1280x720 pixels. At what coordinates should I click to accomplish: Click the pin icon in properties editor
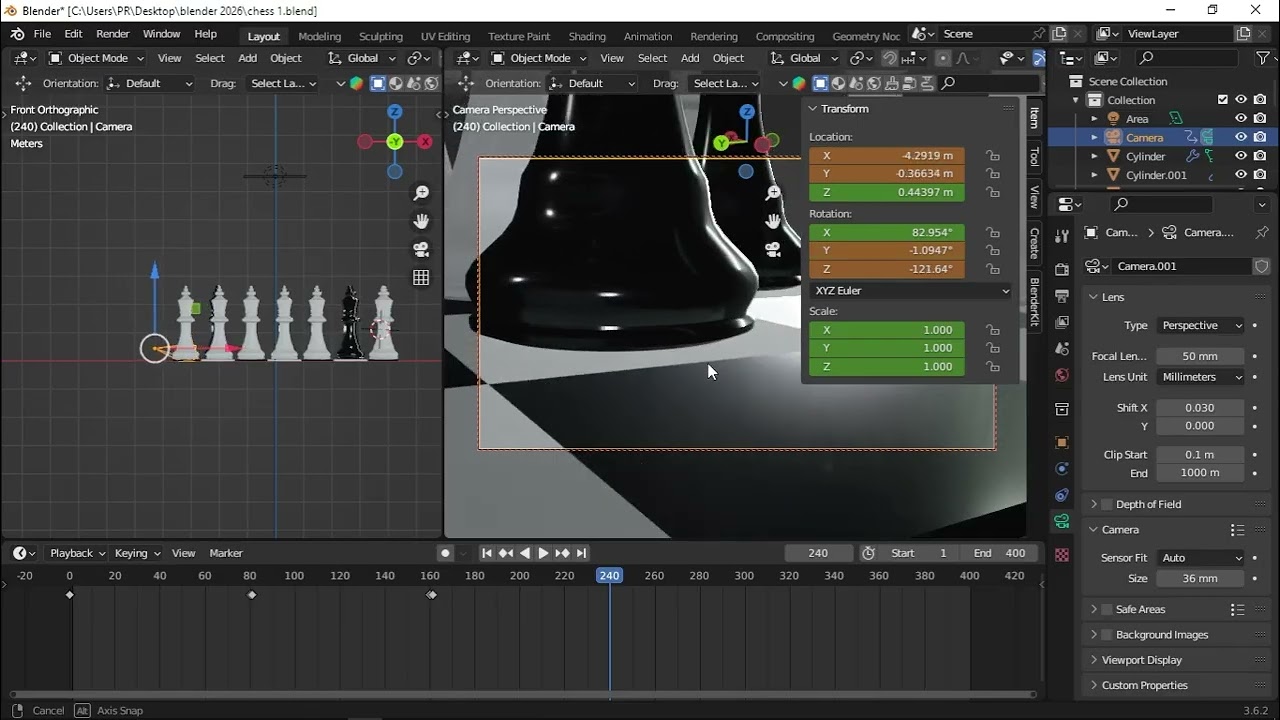(x=1262, y=232)
